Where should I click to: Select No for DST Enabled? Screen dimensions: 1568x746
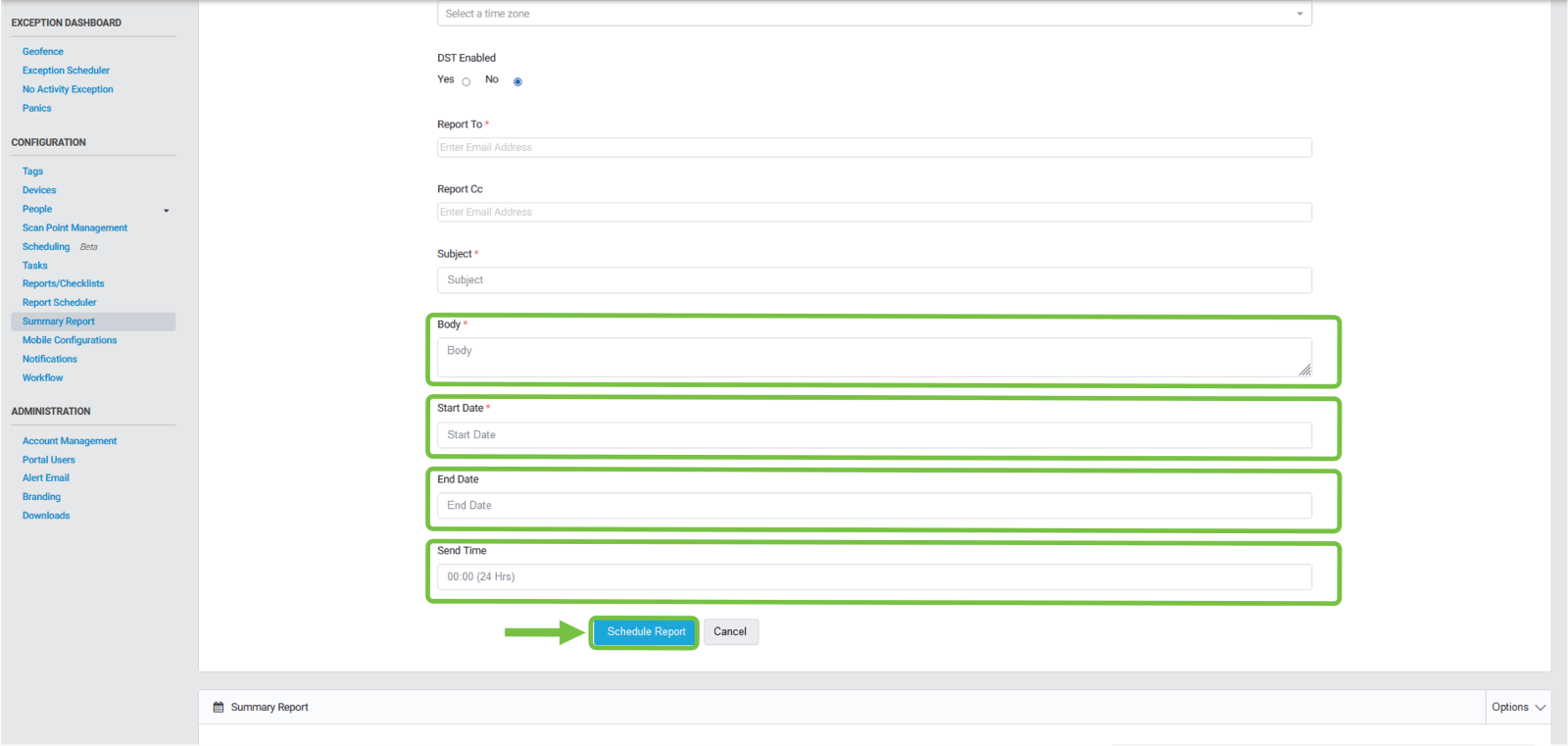(x=517, y=82)
